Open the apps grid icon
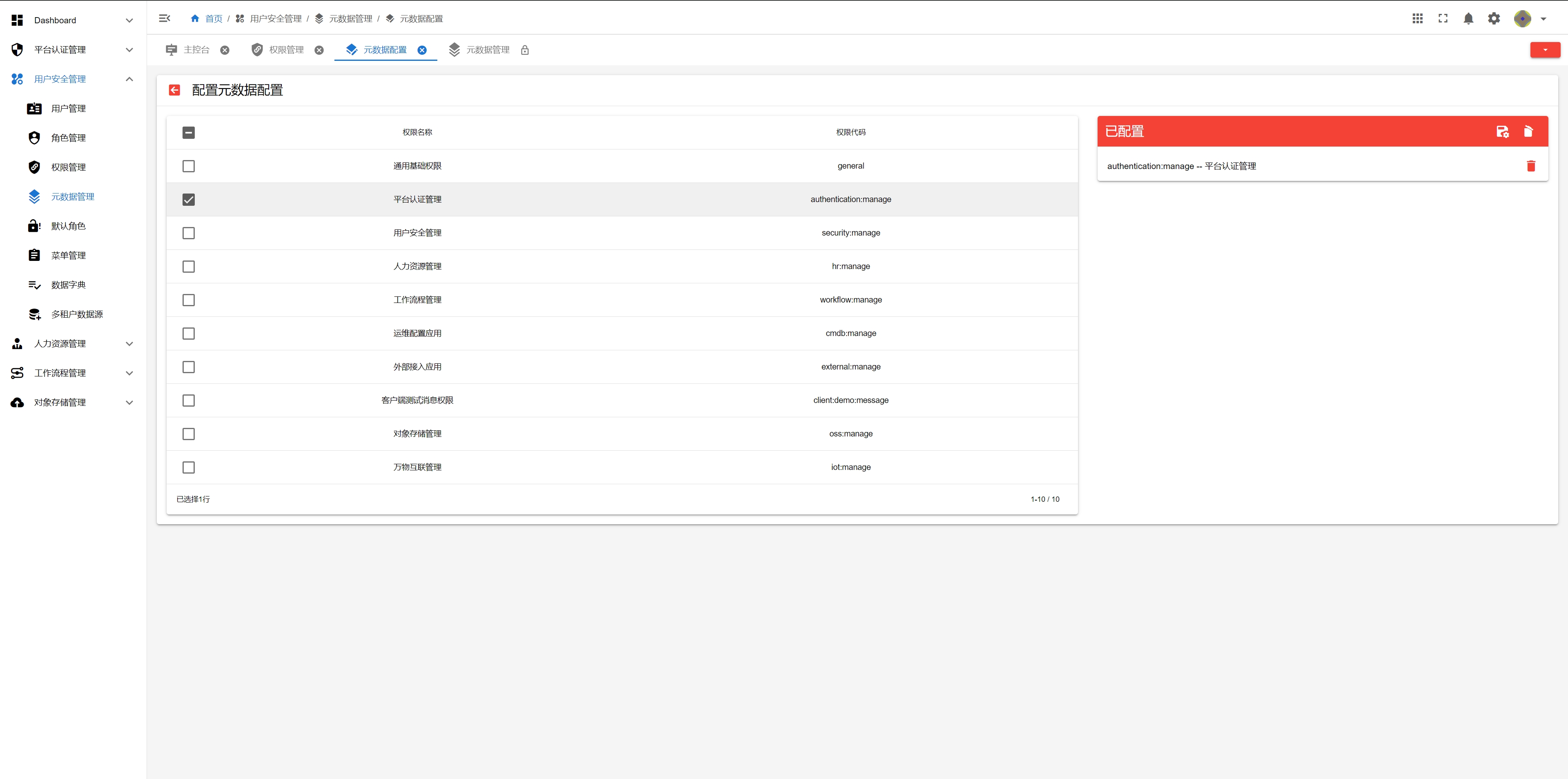1568x779 pixels. (x=1418, y=19)
